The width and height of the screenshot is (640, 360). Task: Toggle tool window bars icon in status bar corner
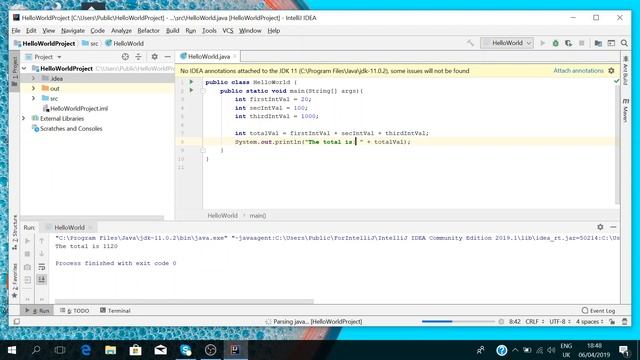coord(16,322)
